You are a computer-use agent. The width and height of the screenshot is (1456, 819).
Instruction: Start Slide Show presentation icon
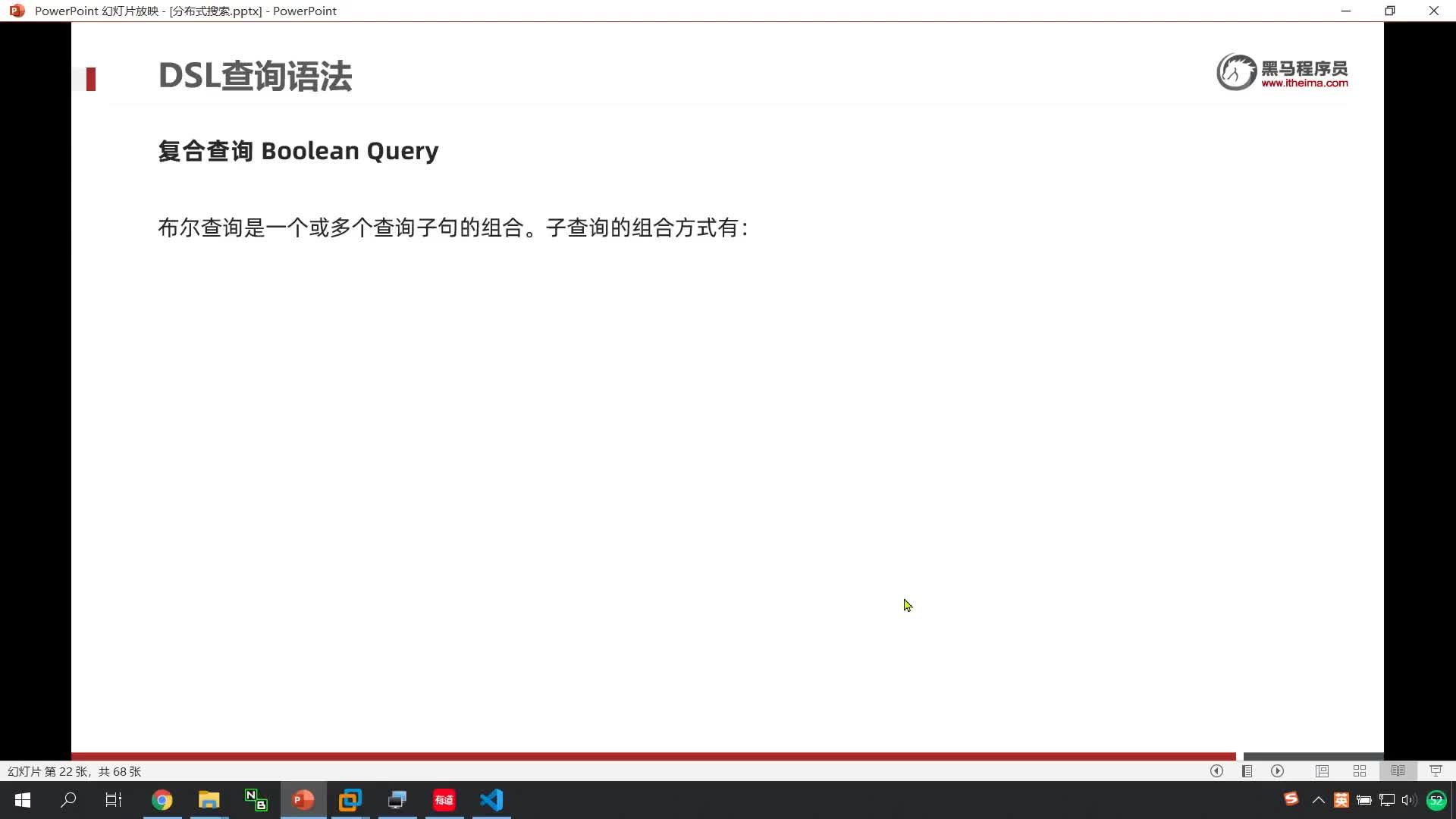[1436, 770]
